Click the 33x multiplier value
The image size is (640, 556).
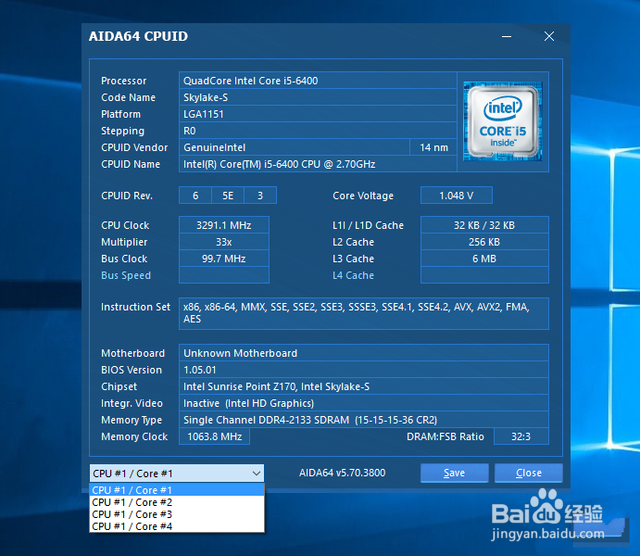(224, 242)
